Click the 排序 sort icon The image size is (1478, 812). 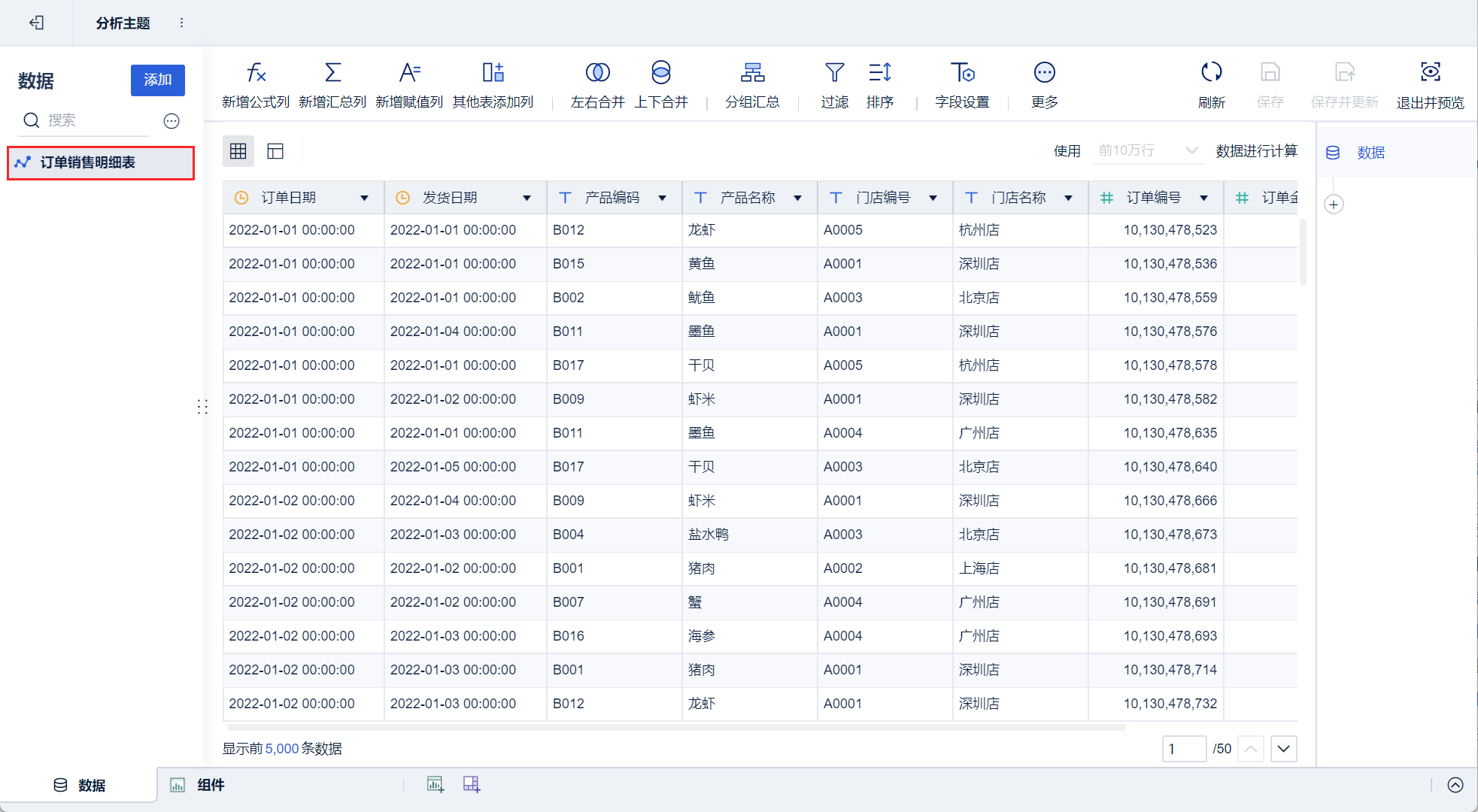879,73
